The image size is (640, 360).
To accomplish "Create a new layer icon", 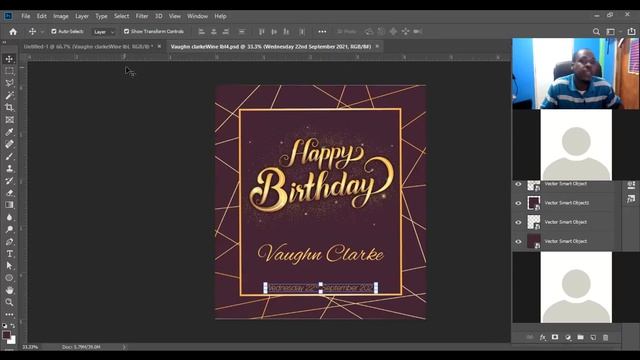I will point(593,338).
